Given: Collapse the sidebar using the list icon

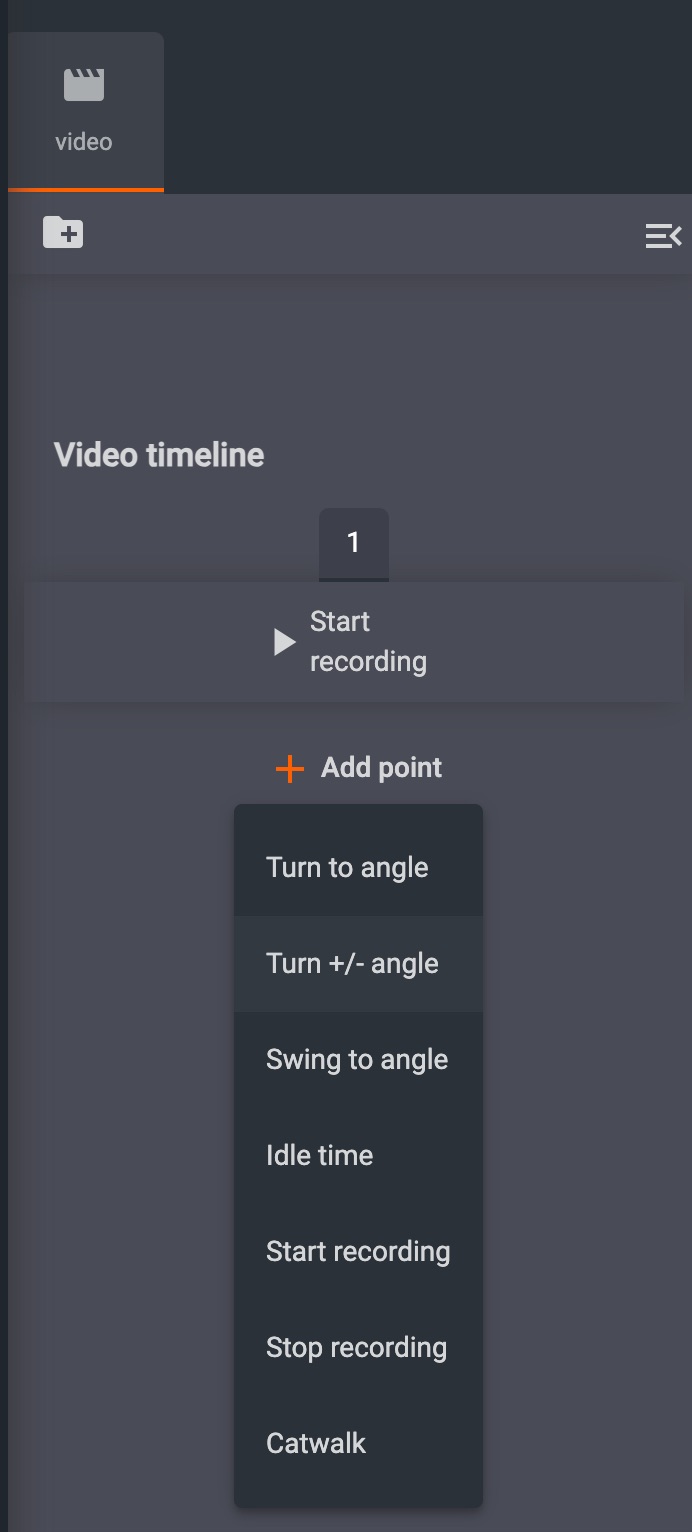Looking at the screenshot, I should tap(664, 235).
